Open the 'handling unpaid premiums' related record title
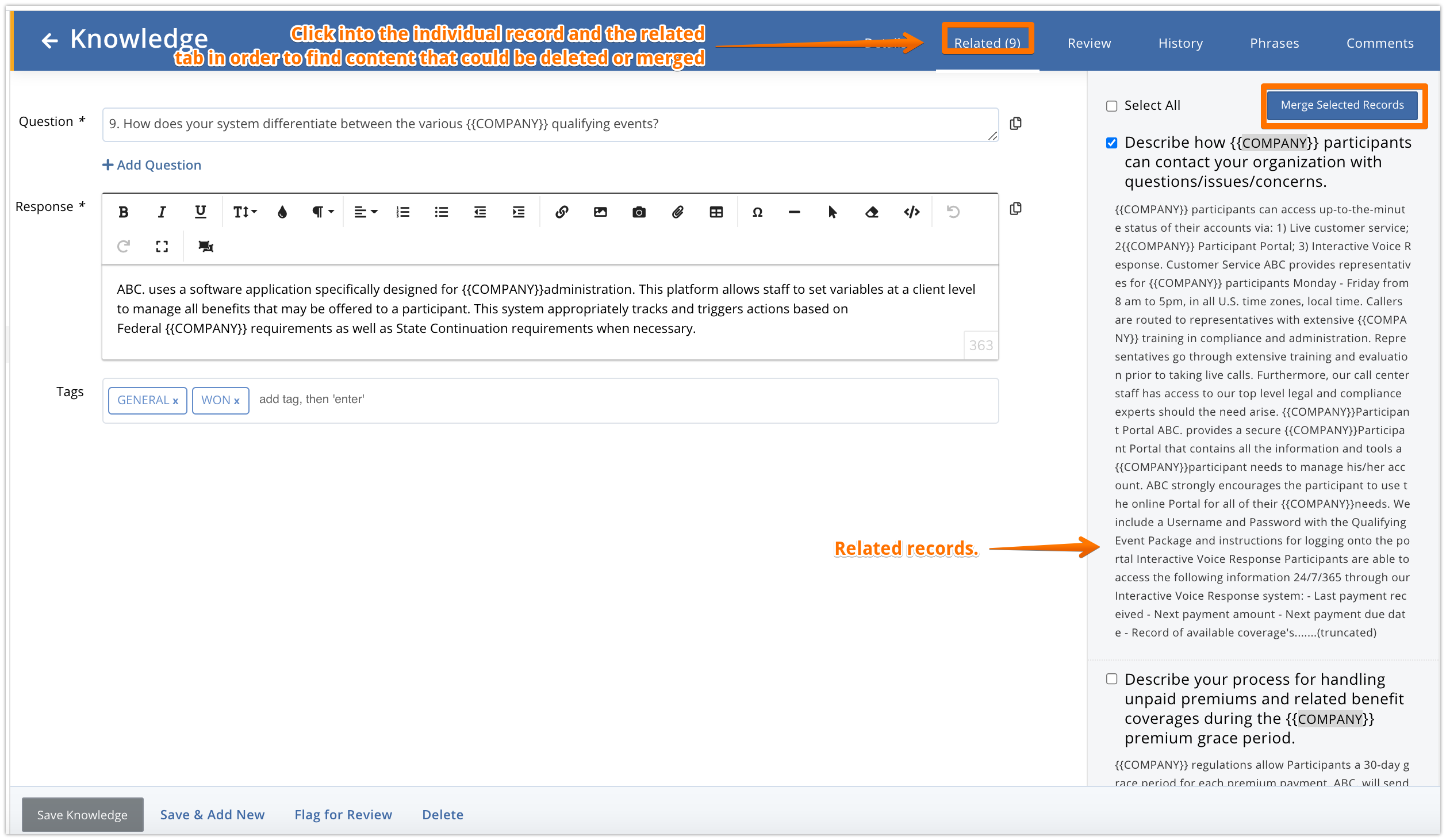Image resolution: width=1446 pixels, height=840 pixels. (1264, 708)
